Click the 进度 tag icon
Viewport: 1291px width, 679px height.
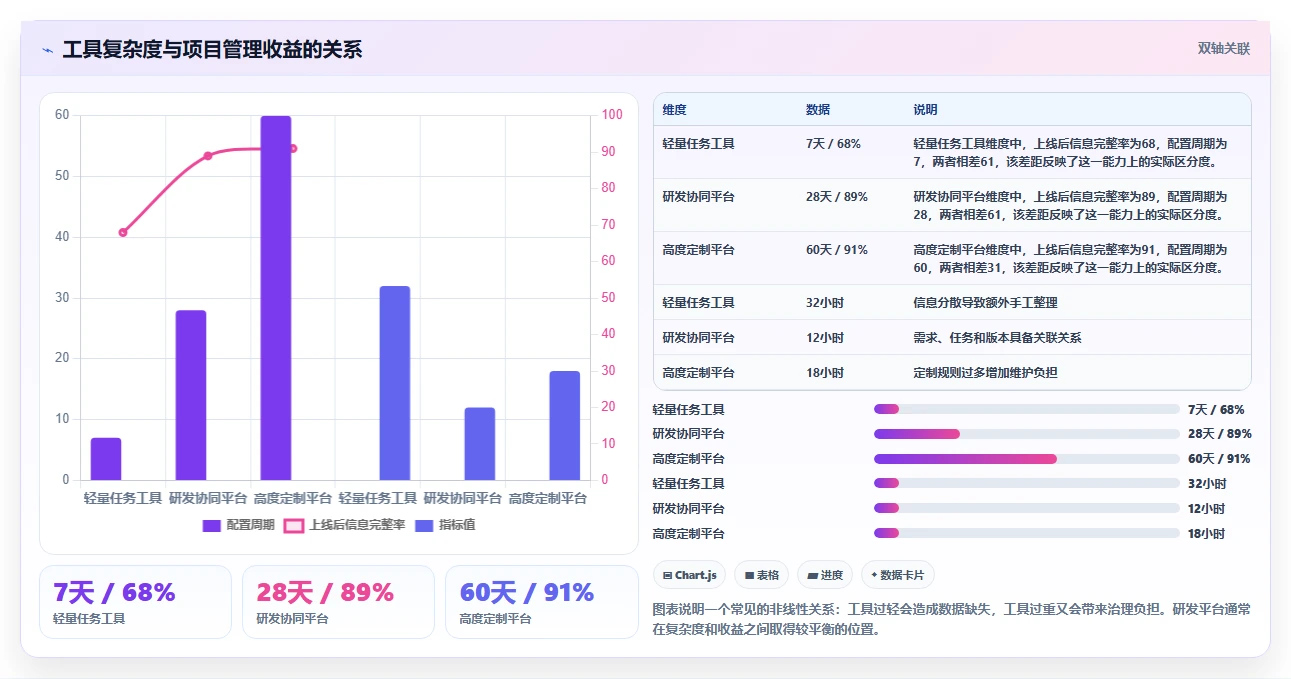[812, 575]
